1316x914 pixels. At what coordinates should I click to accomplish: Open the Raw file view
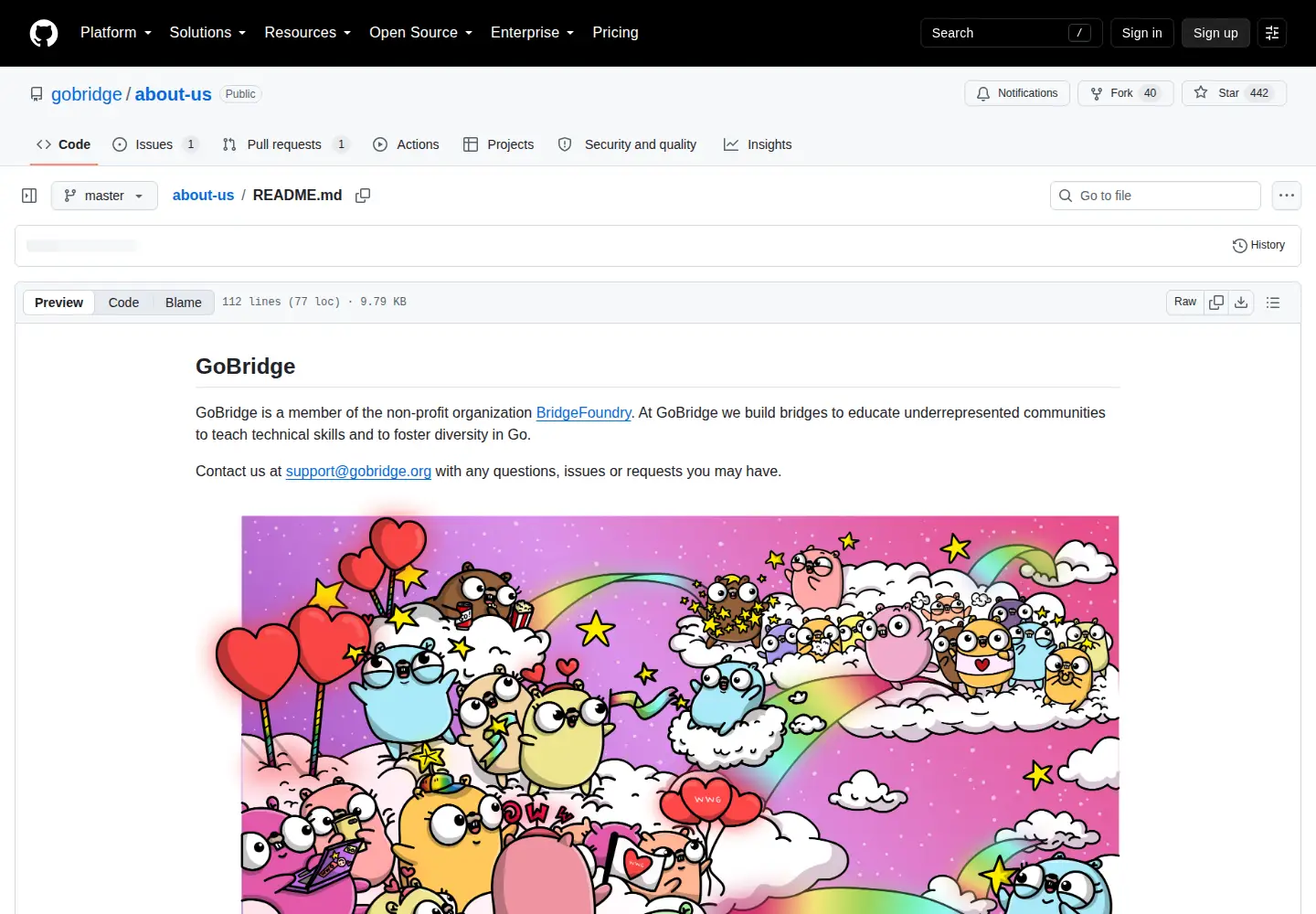coord(1185,303)
